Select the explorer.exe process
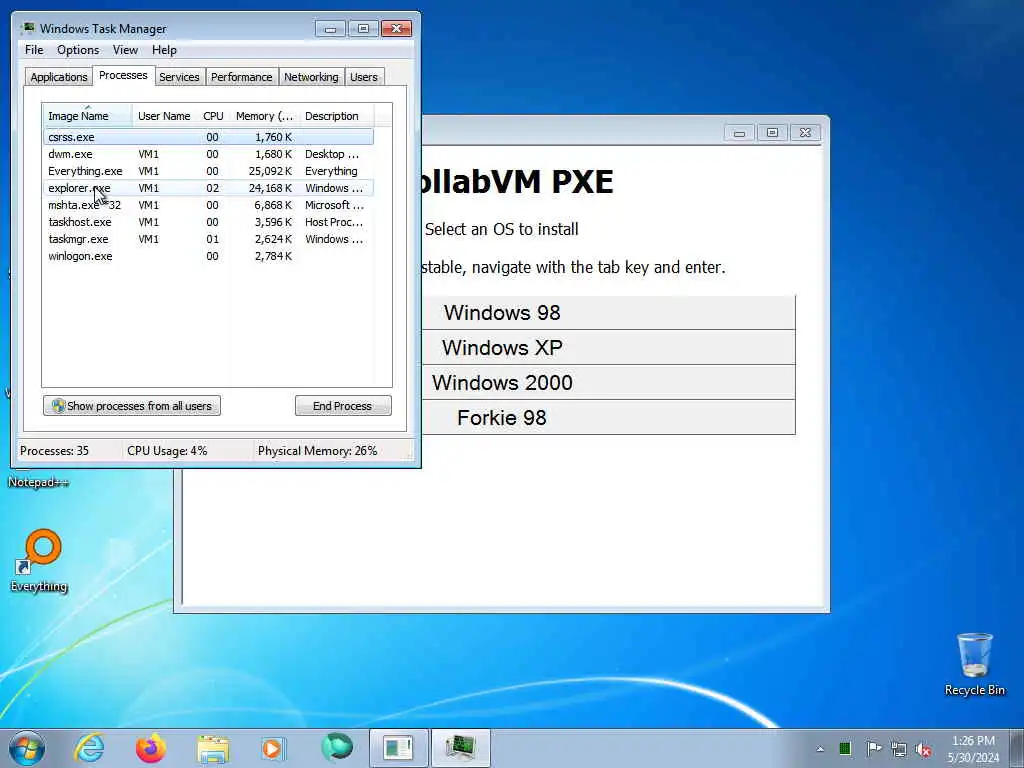 pos(208,188)
